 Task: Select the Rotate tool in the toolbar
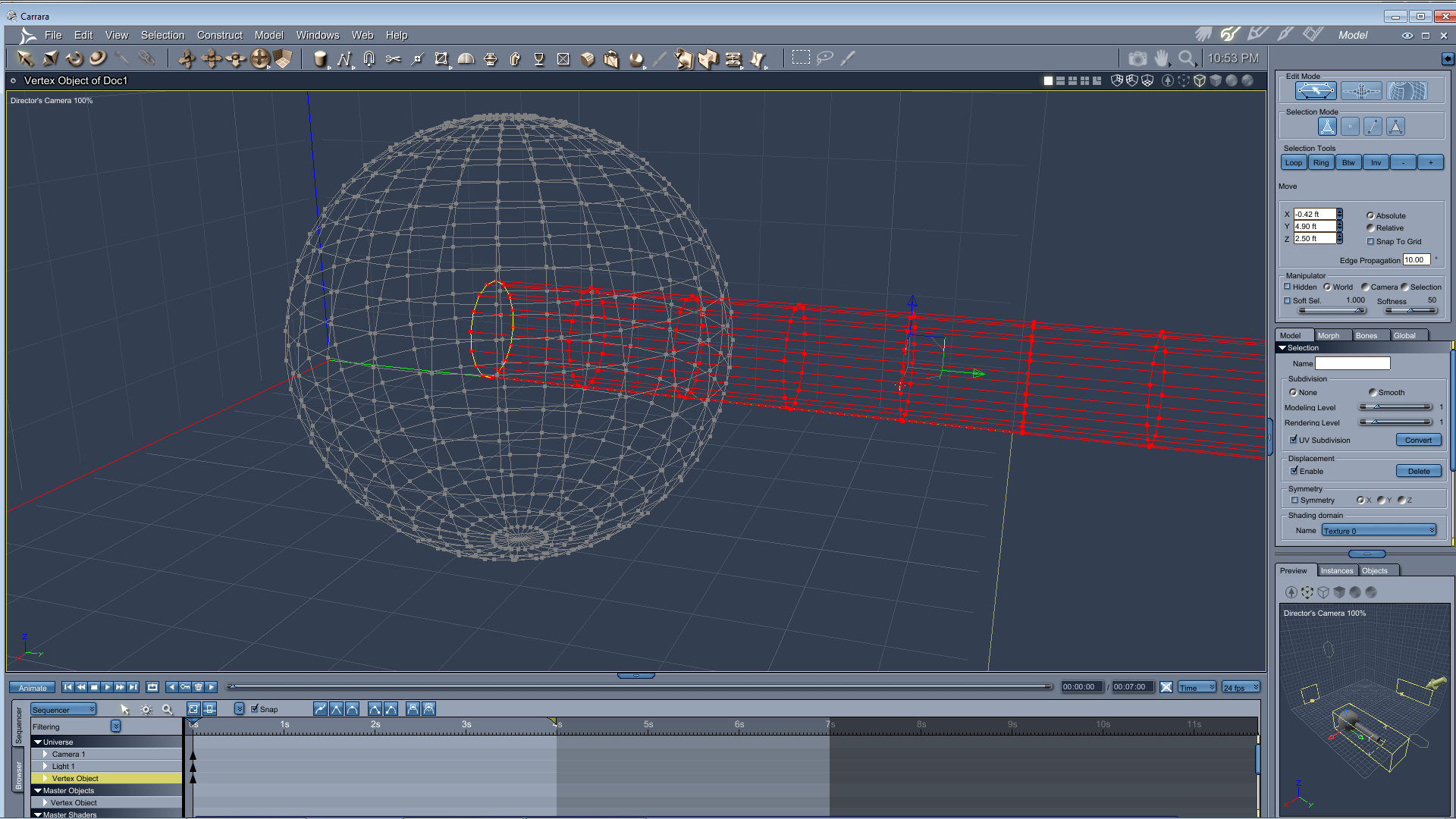coord(74,58)
